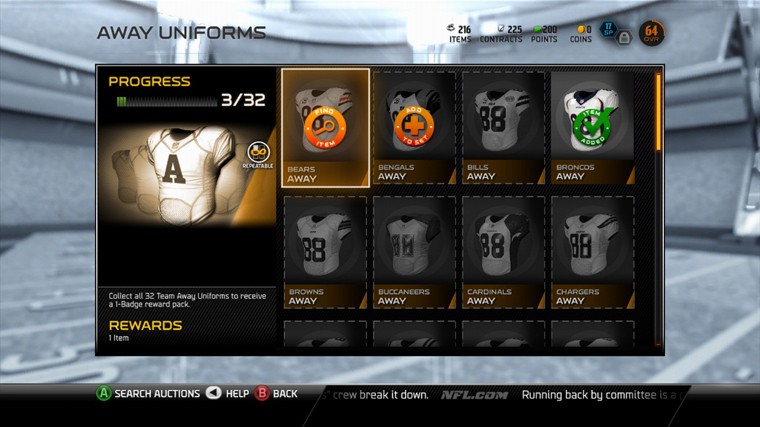Click the green A Search Auctions button icon
Screen dimensions: 760x427
[103, 393]
